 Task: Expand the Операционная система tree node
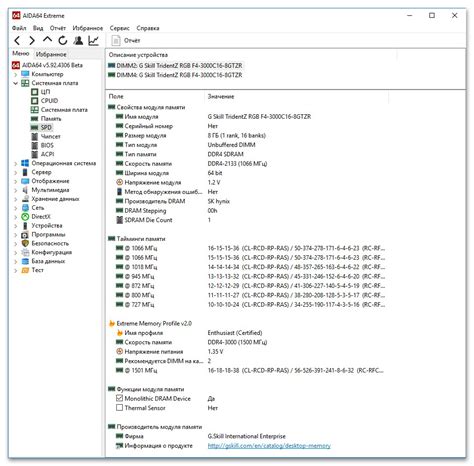[15, 163]
